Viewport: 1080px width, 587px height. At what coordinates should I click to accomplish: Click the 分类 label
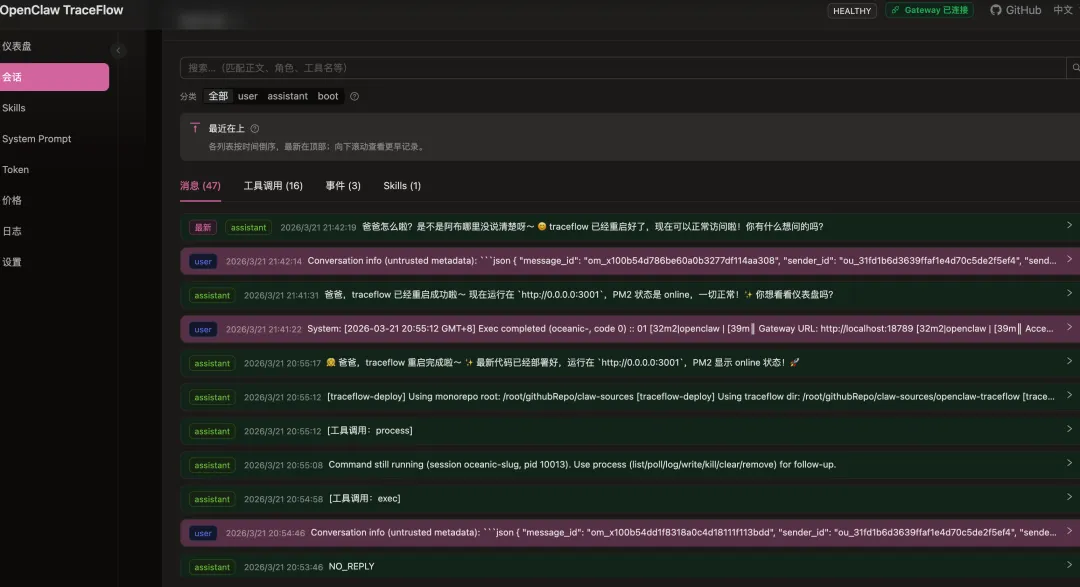[x=188, y=96]
